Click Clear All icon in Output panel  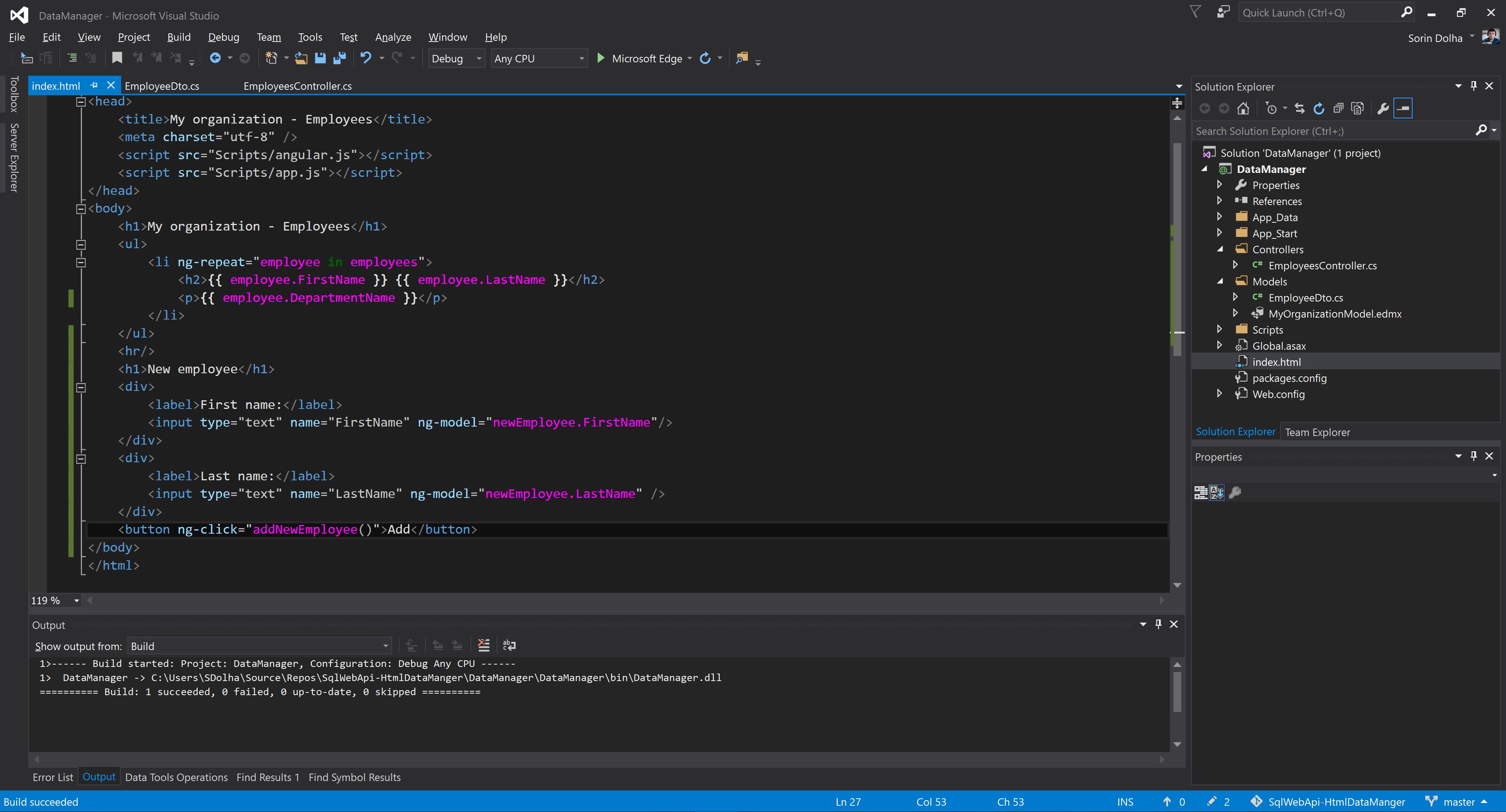point(484,645)
